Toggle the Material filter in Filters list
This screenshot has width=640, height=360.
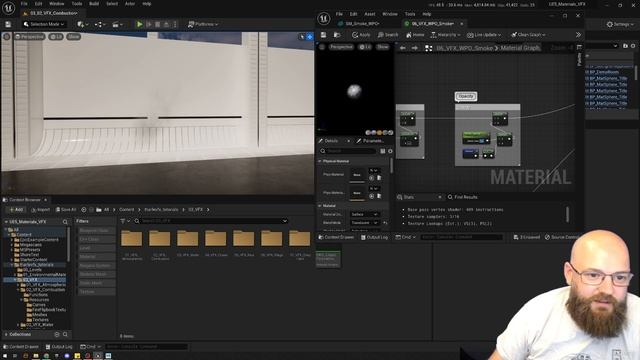tap(96, 257)
